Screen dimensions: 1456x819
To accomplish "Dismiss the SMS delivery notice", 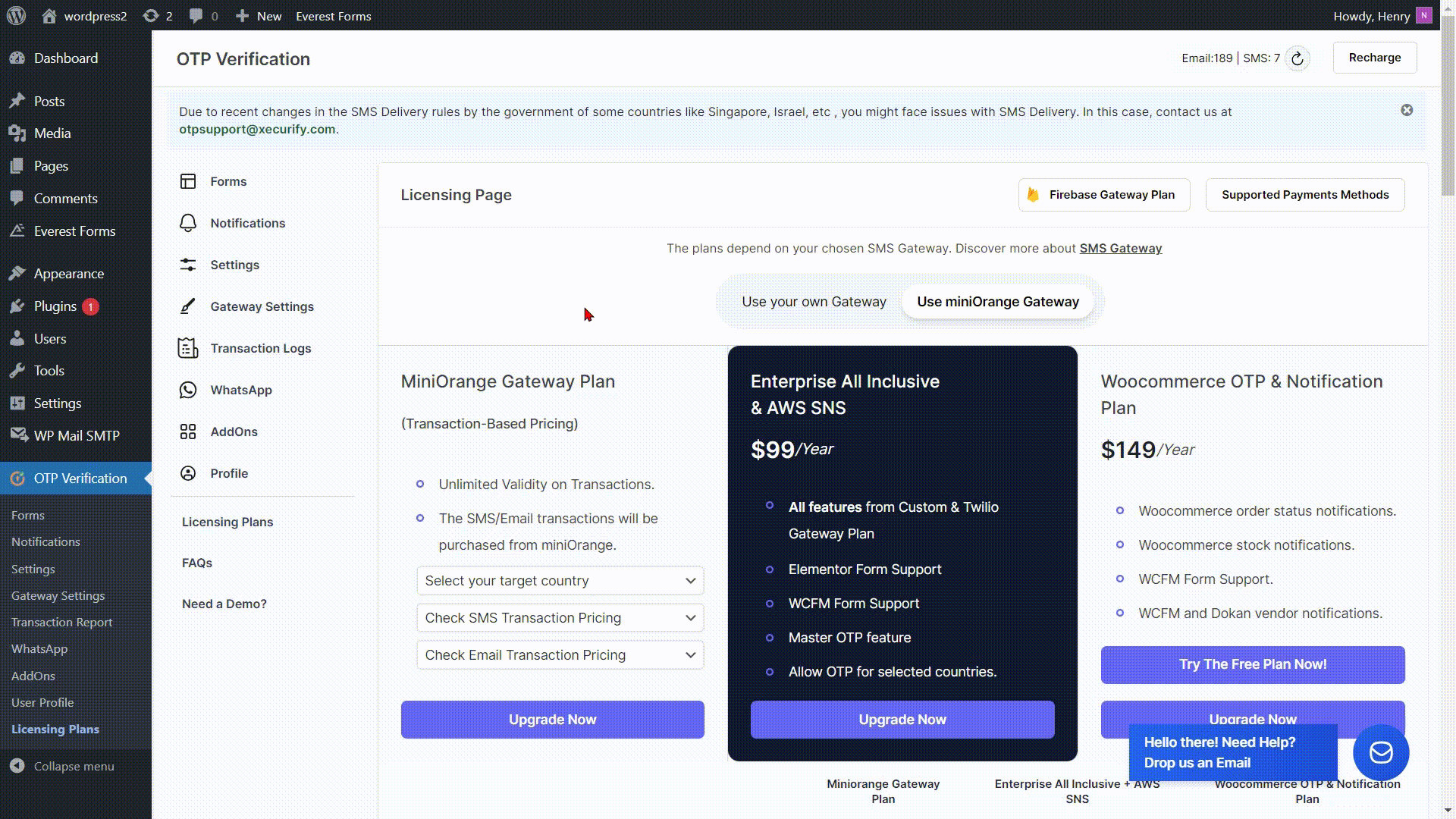I will pos(1407,110).
